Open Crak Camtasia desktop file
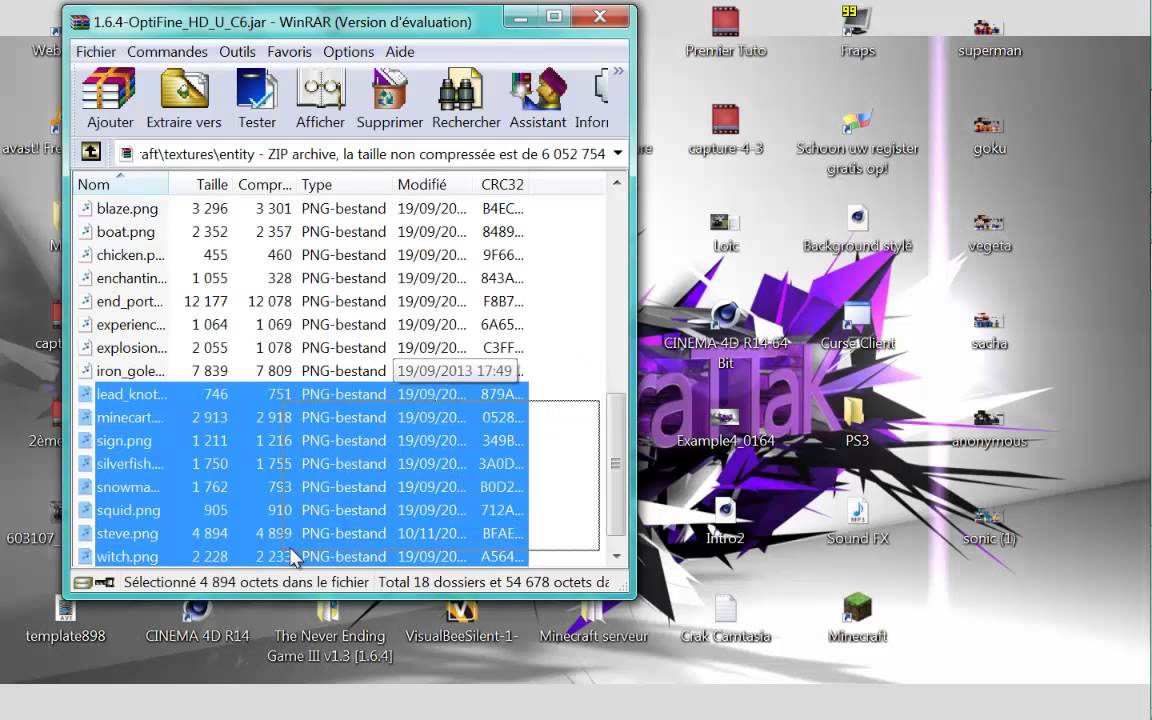The image size is (1152, 720). (725, 619)
